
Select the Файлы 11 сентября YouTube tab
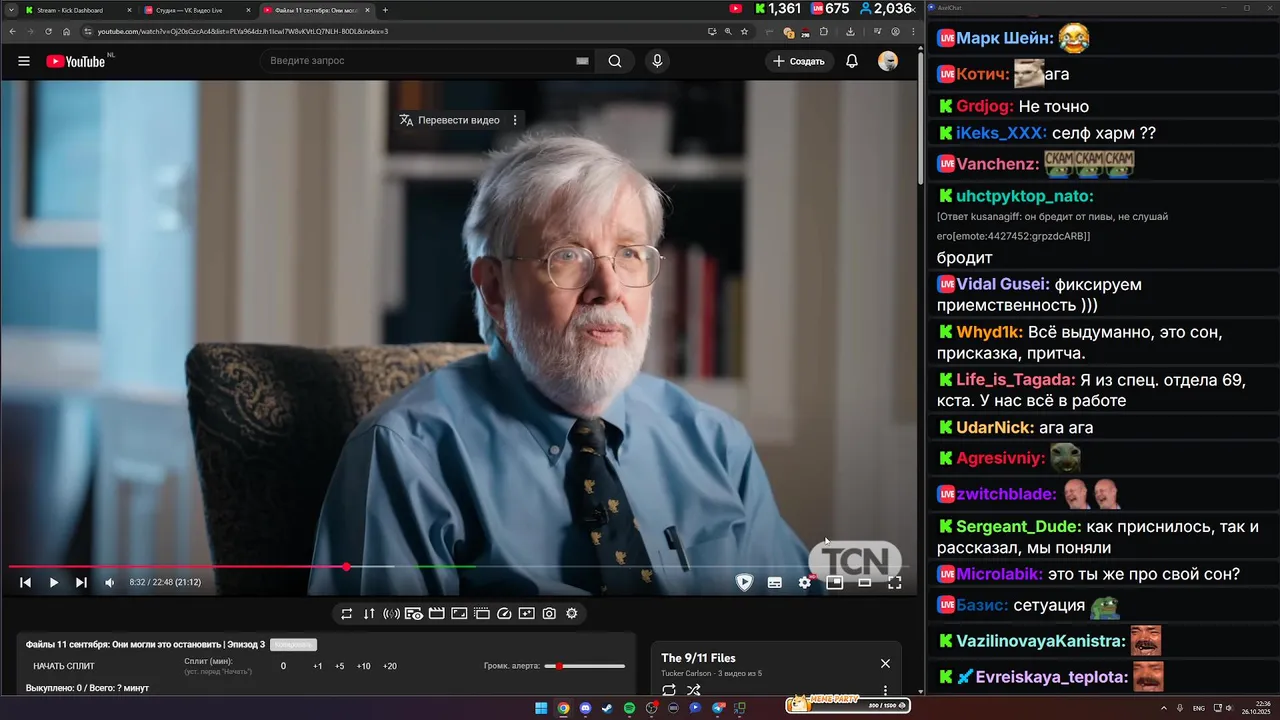316,10
